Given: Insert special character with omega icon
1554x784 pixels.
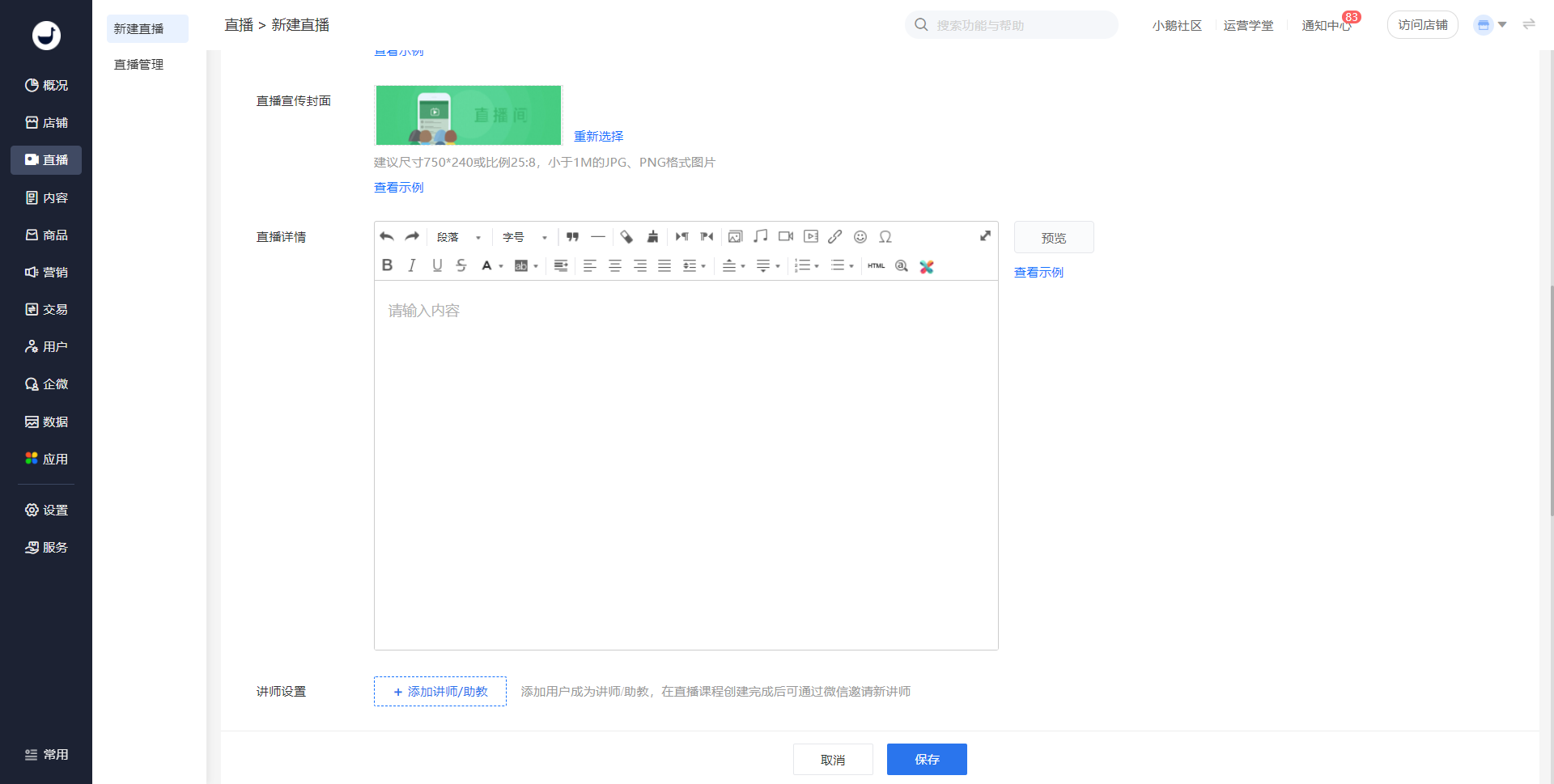Looking at the screenshot, I should (885, 237).
